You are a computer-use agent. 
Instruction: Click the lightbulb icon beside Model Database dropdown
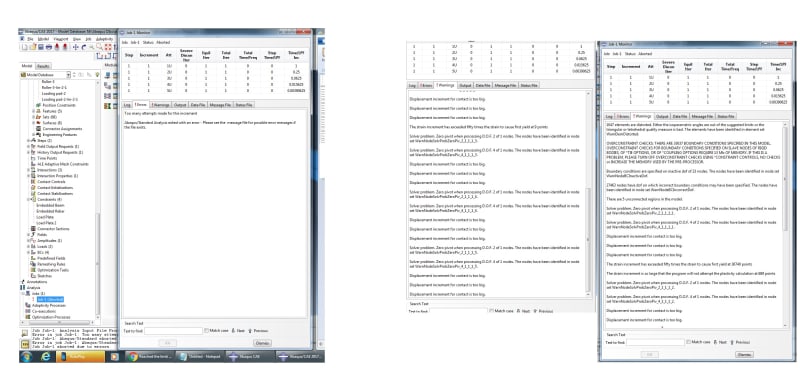pos(97,75)
